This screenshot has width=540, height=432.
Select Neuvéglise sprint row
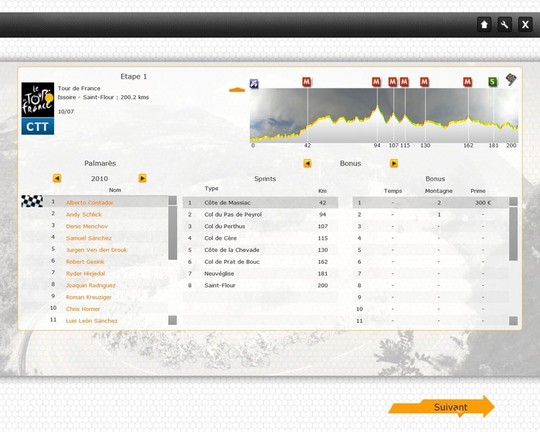260,274
